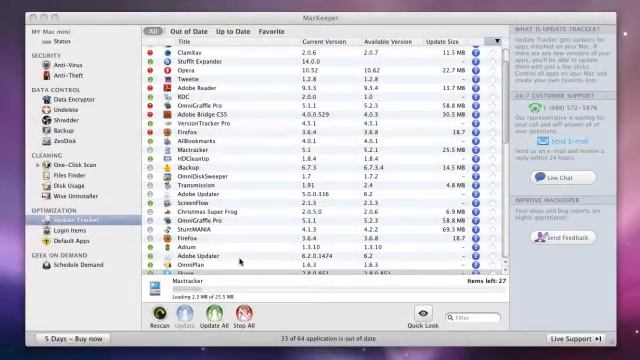The height and width of the screenshot is (360, 640).
Task: Select the OmniPlan row
Action: 322,264
